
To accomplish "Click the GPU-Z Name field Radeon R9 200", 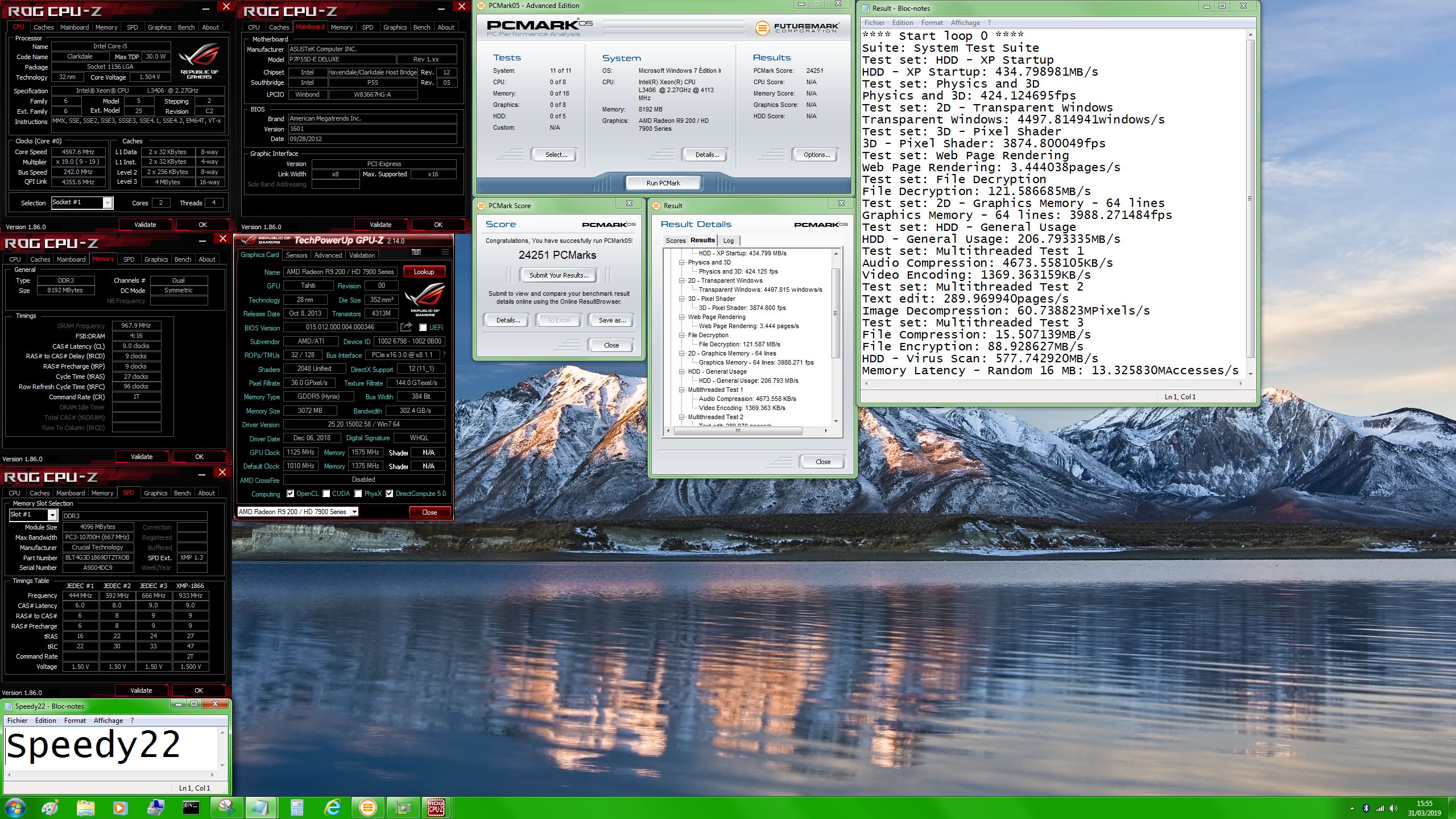I will tap(340, 272).
